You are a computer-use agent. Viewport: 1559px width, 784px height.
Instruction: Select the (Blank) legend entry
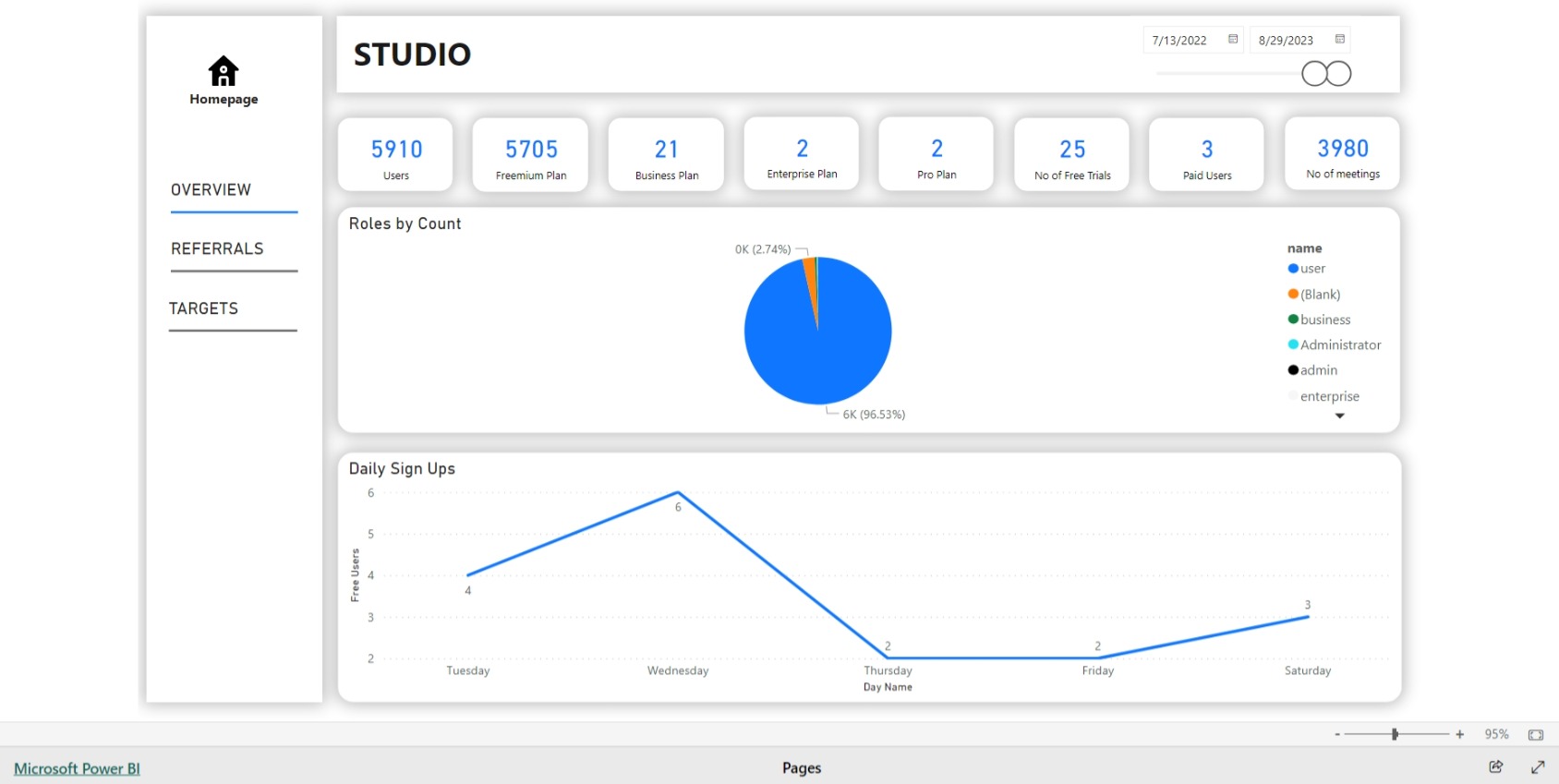[x=1314, y=295]
